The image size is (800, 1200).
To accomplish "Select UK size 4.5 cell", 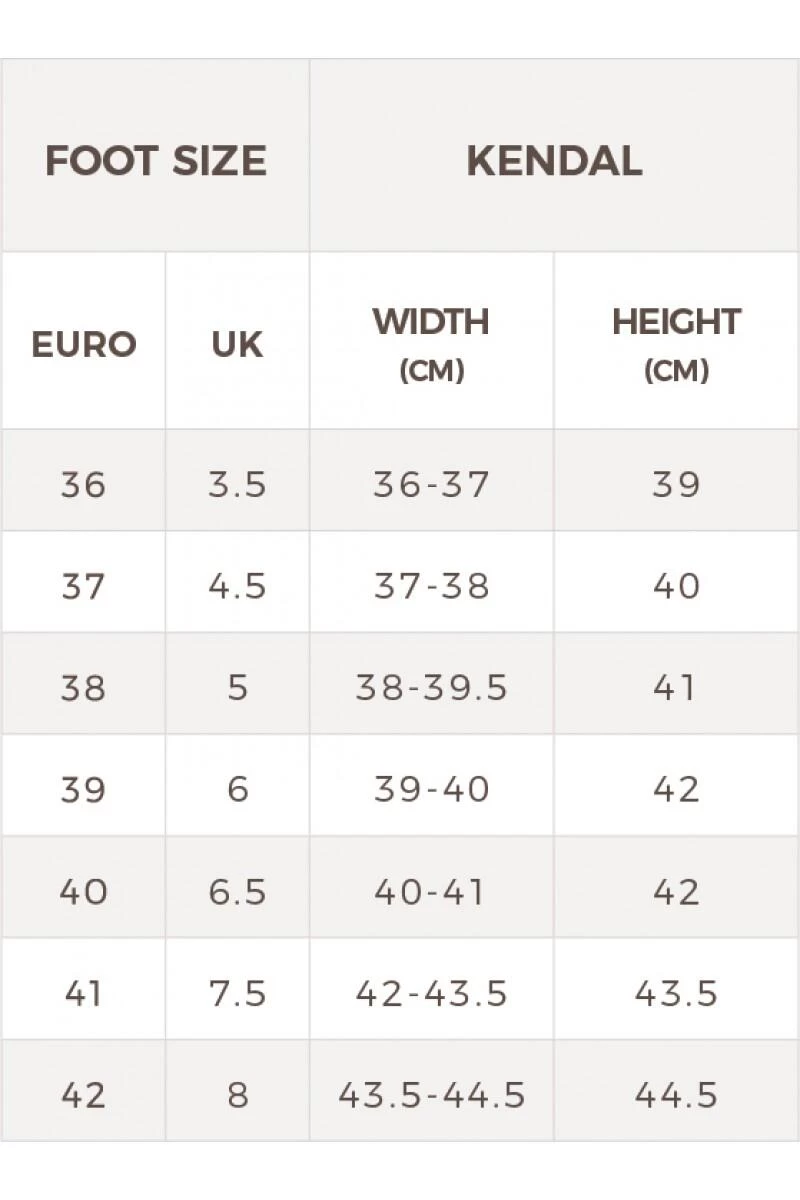I will coord(237,586).
